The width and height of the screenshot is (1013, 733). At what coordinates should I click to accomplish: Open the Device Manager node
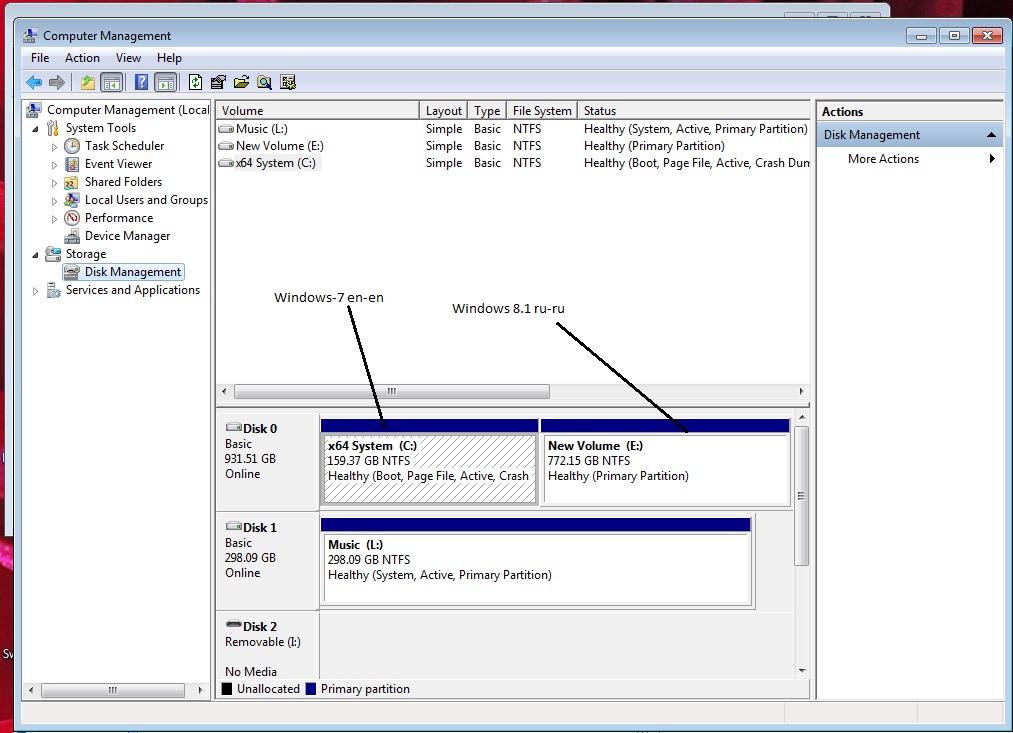127,236
